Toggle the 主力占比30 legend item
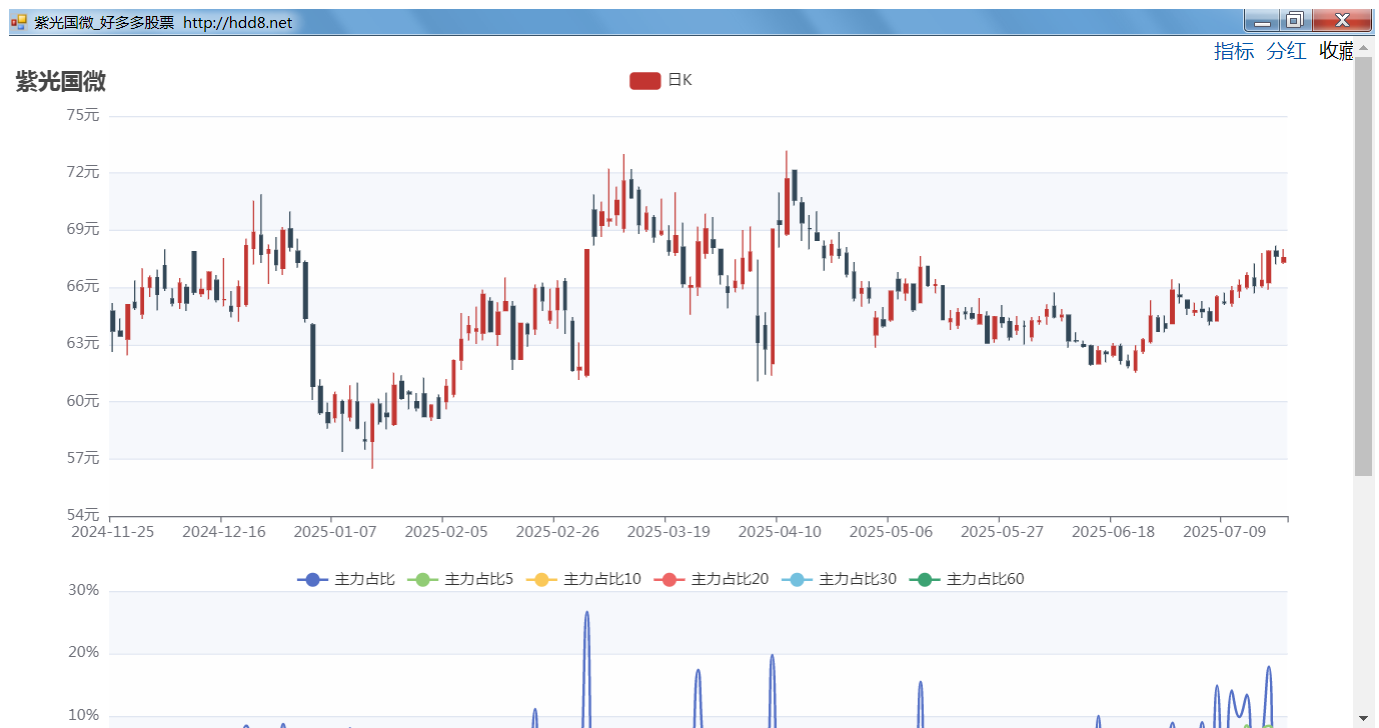Screen dimensions: 1379x728 839,579
